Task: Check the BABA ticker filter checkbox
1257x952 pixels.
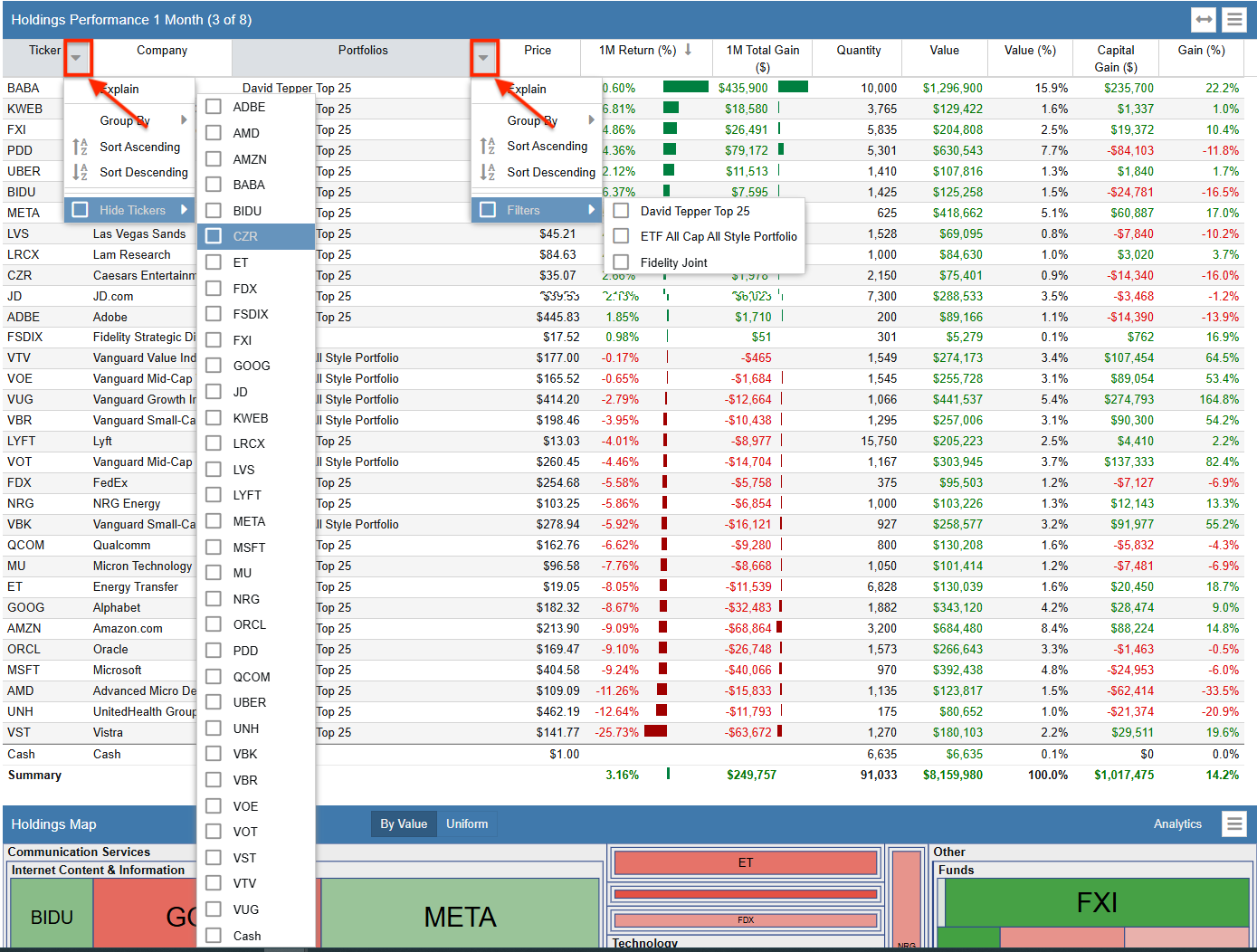Action: 213,185
